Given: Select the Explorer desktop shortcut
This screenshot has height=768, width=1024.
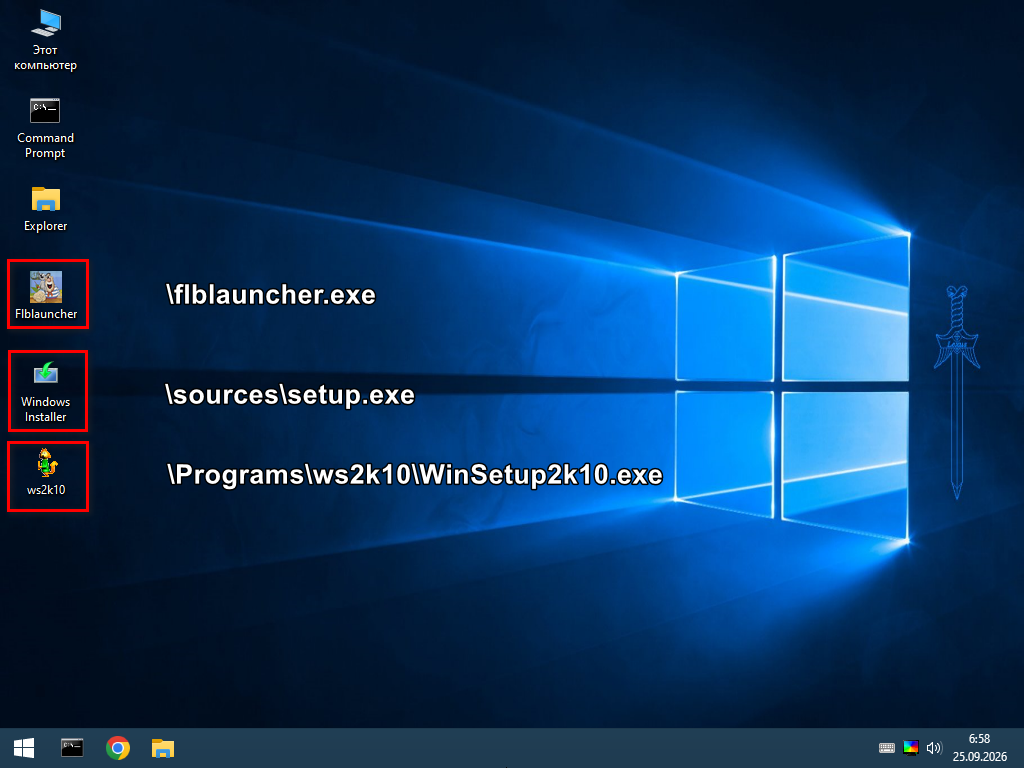Looking at the screenshot, I should tap(45, 209).
